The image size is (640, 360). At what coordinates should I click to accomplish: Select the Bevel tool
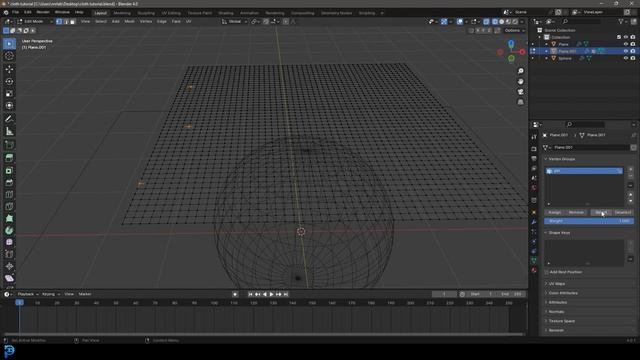[9, 182]
